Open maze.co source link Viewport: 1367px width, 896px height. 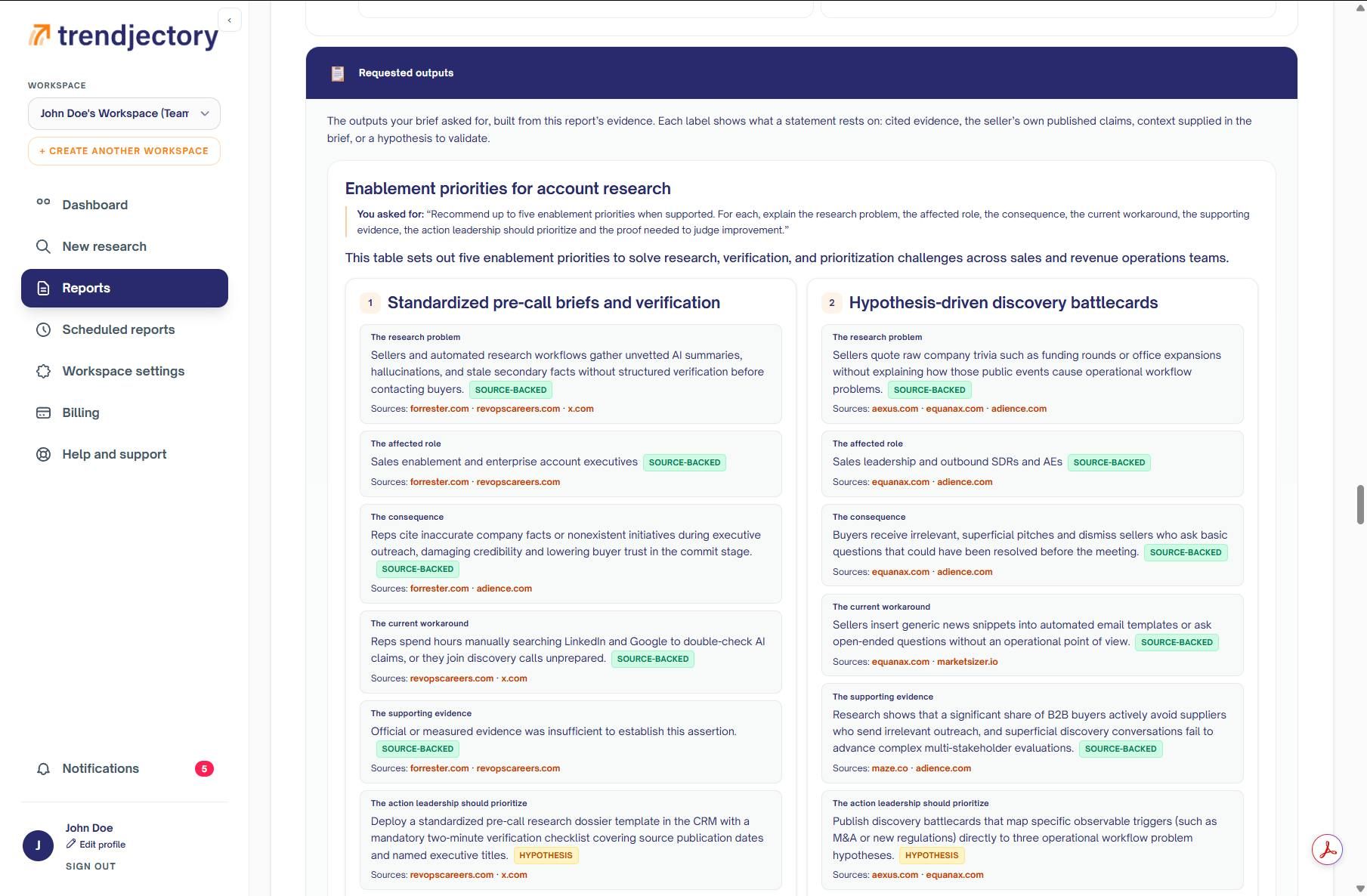[889, 768]
